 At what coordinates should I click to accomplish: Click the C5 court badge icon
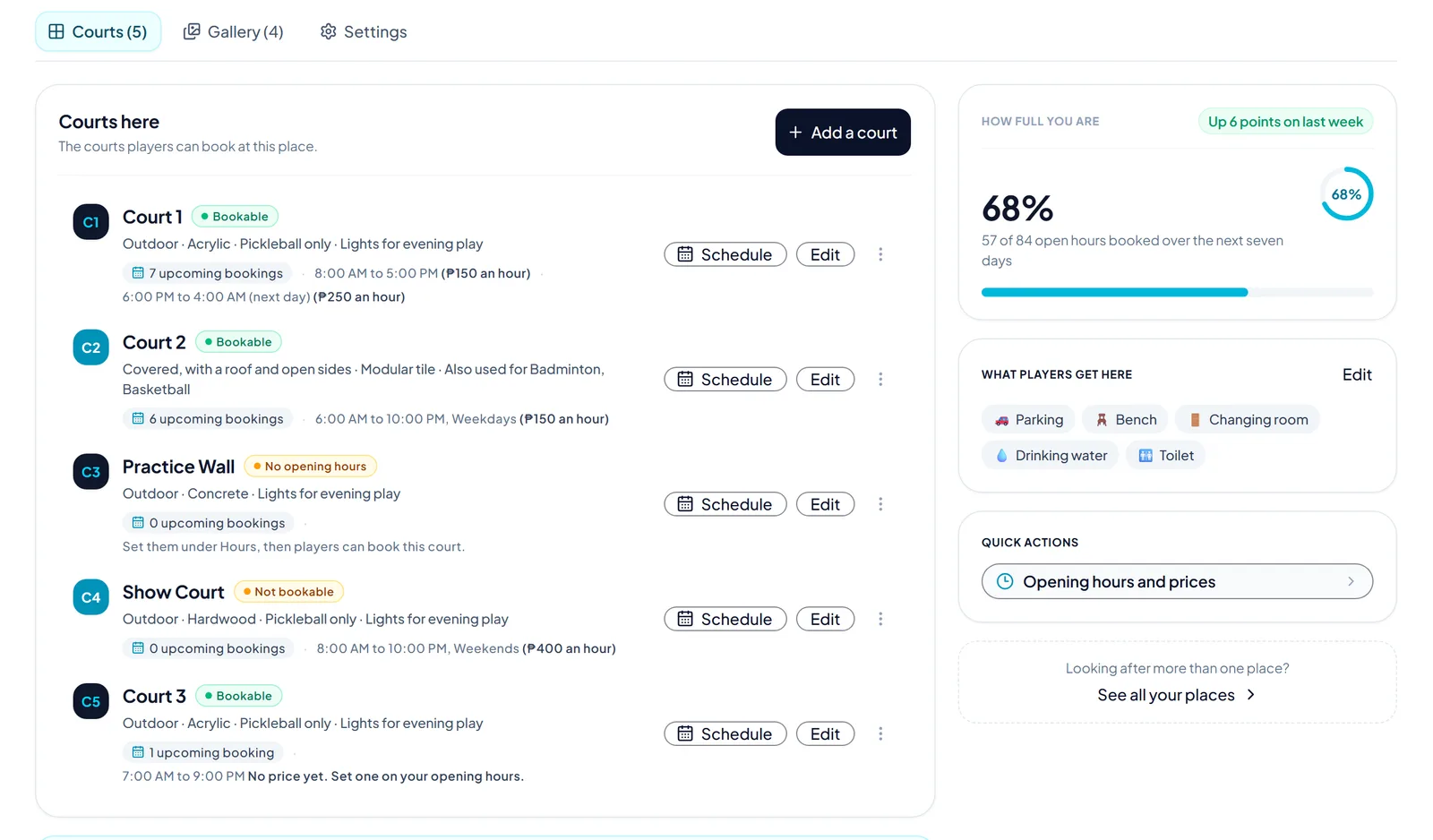(x=90, y=701)
